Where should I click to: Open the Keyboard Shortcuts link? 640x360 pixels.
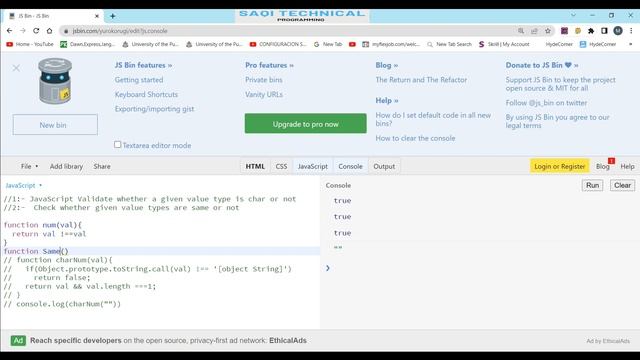[x=146, y=94]
